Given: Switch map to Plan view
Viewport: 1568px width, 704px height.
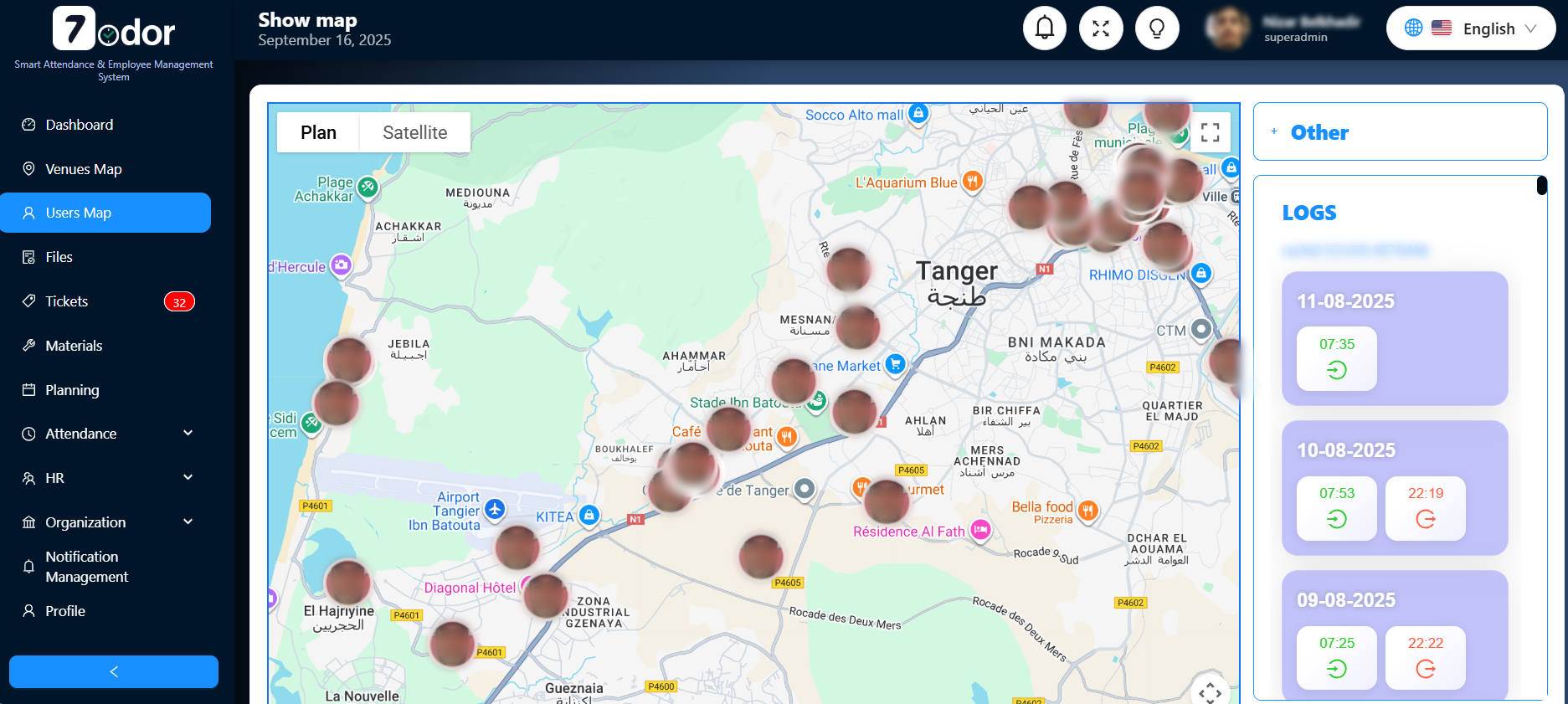Looking at the screenshot, I should (x=318, y=132).
